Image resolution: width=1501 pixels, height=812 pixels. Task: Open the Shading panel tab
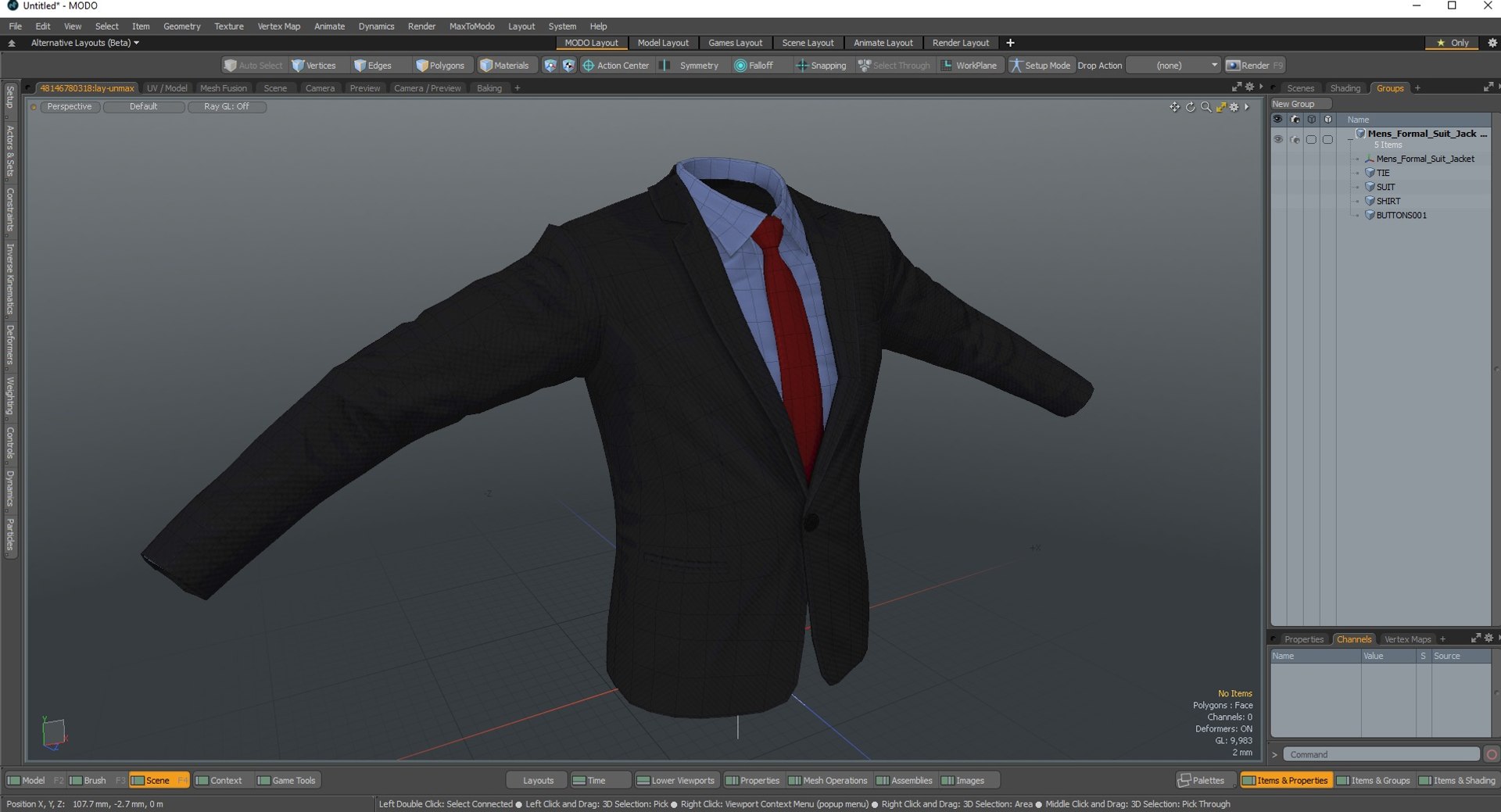coord(1345,88)
